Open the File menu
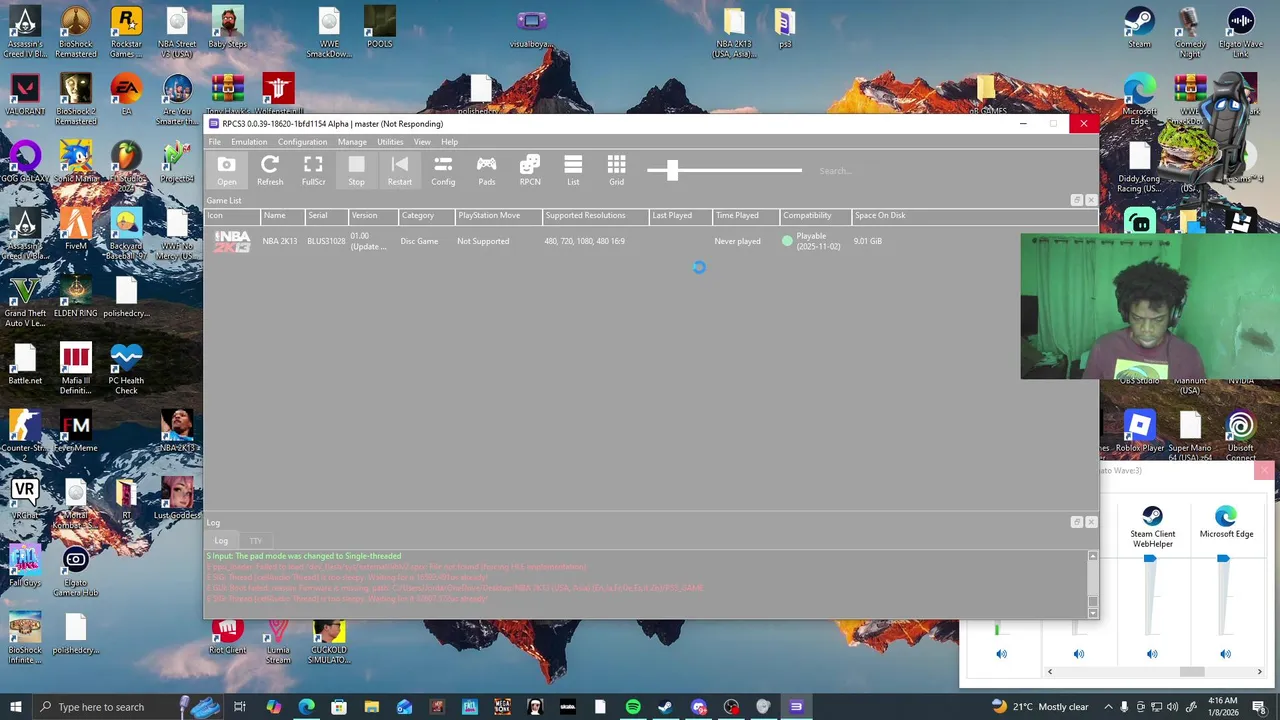The image size is (1280, 720). click(214, 142)
